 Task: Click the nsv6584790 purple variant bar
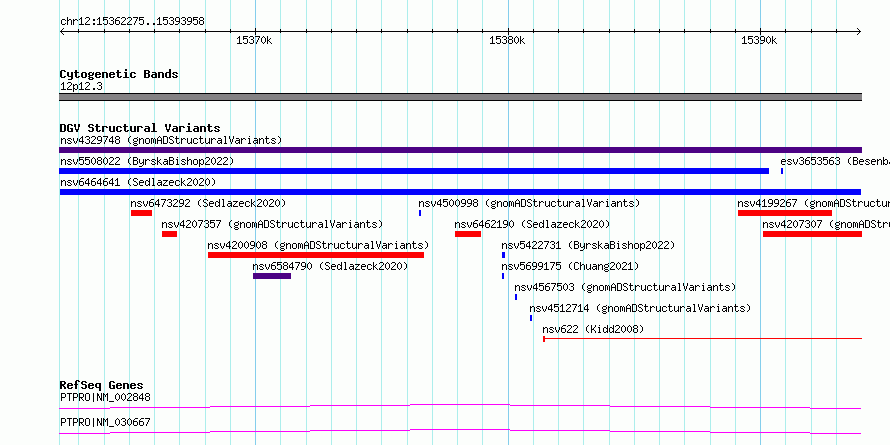tap(272, 276)
